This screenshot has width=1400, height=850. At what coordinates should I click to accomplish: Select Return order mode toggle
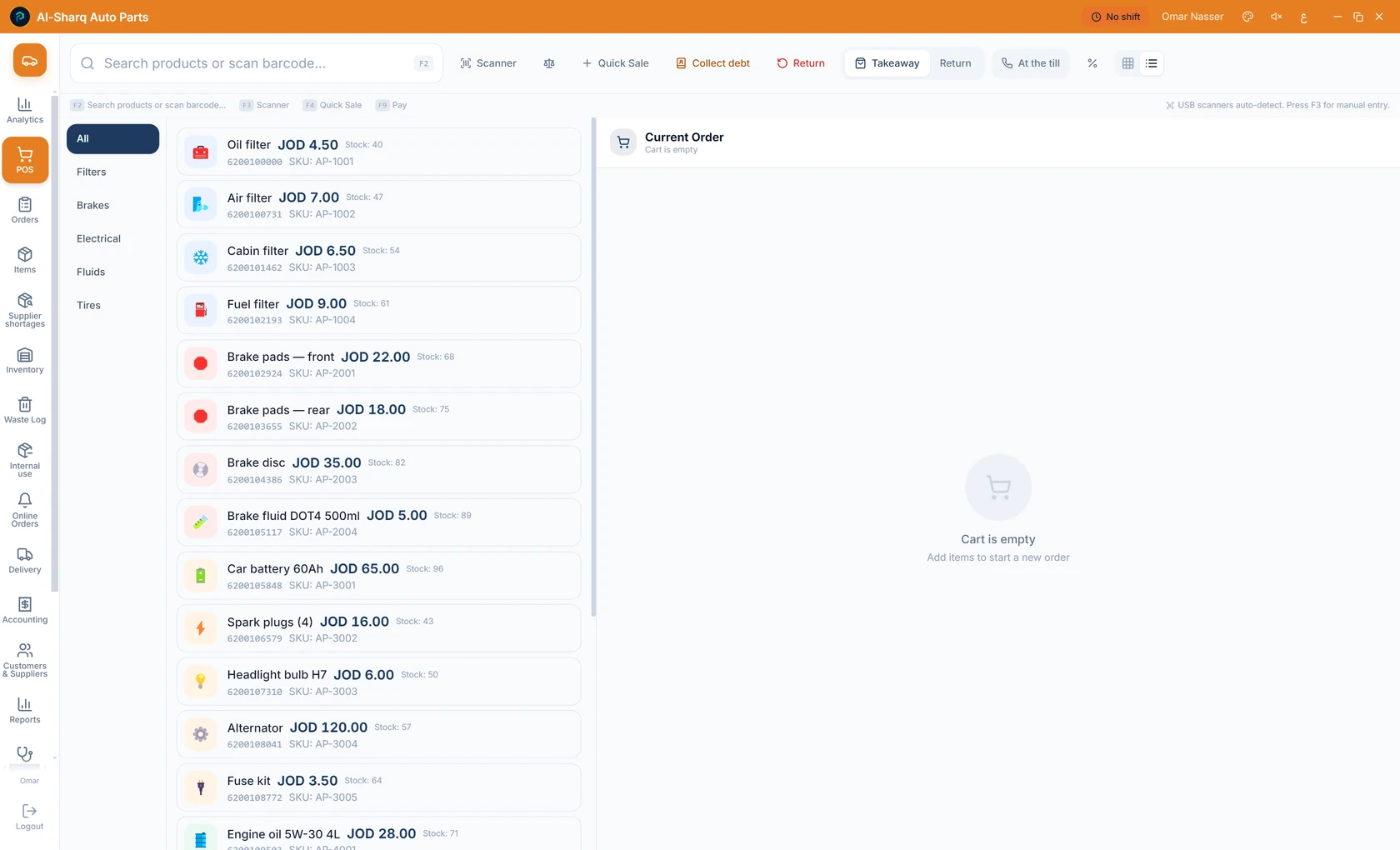click(x=955, y=63)
